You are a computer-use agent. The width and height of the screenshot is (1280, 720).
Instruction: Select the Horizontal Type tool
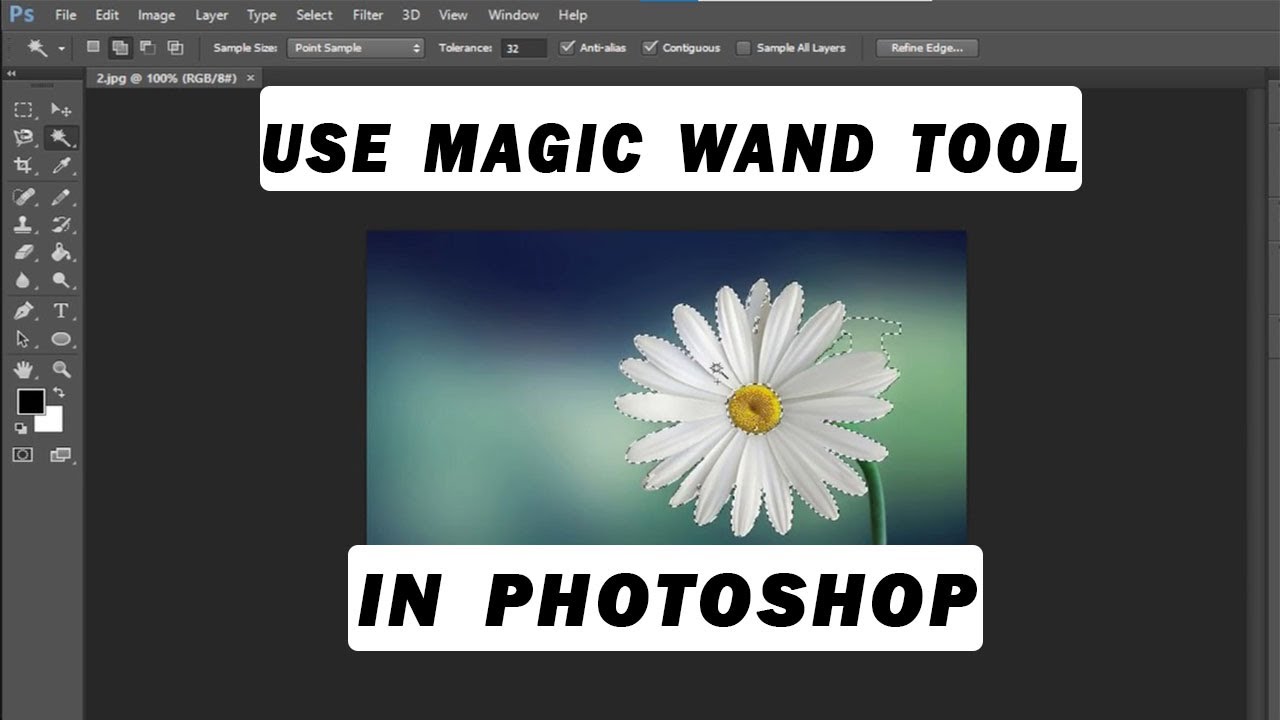(61, 311)
